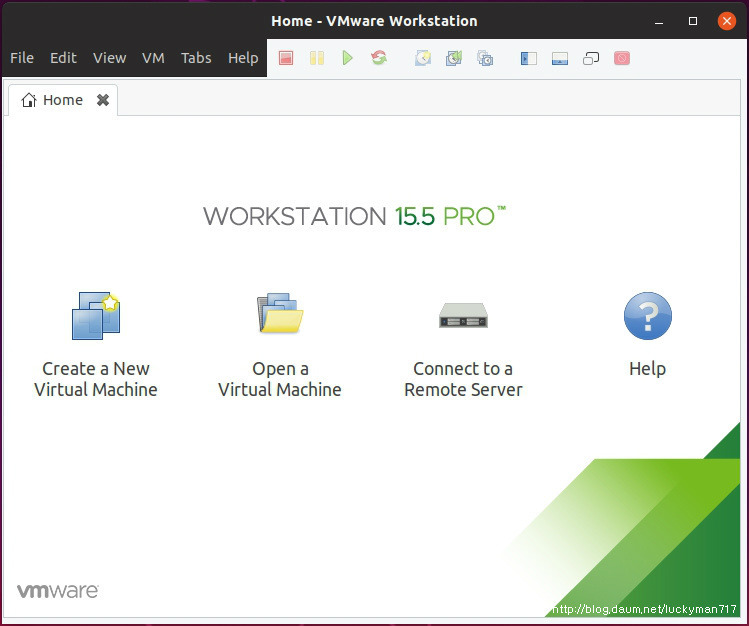The width and height of the screenshot is (749, 626).
Task: Click the Open a Virtual Machine folder icon
Action: [x=280, y=313]
